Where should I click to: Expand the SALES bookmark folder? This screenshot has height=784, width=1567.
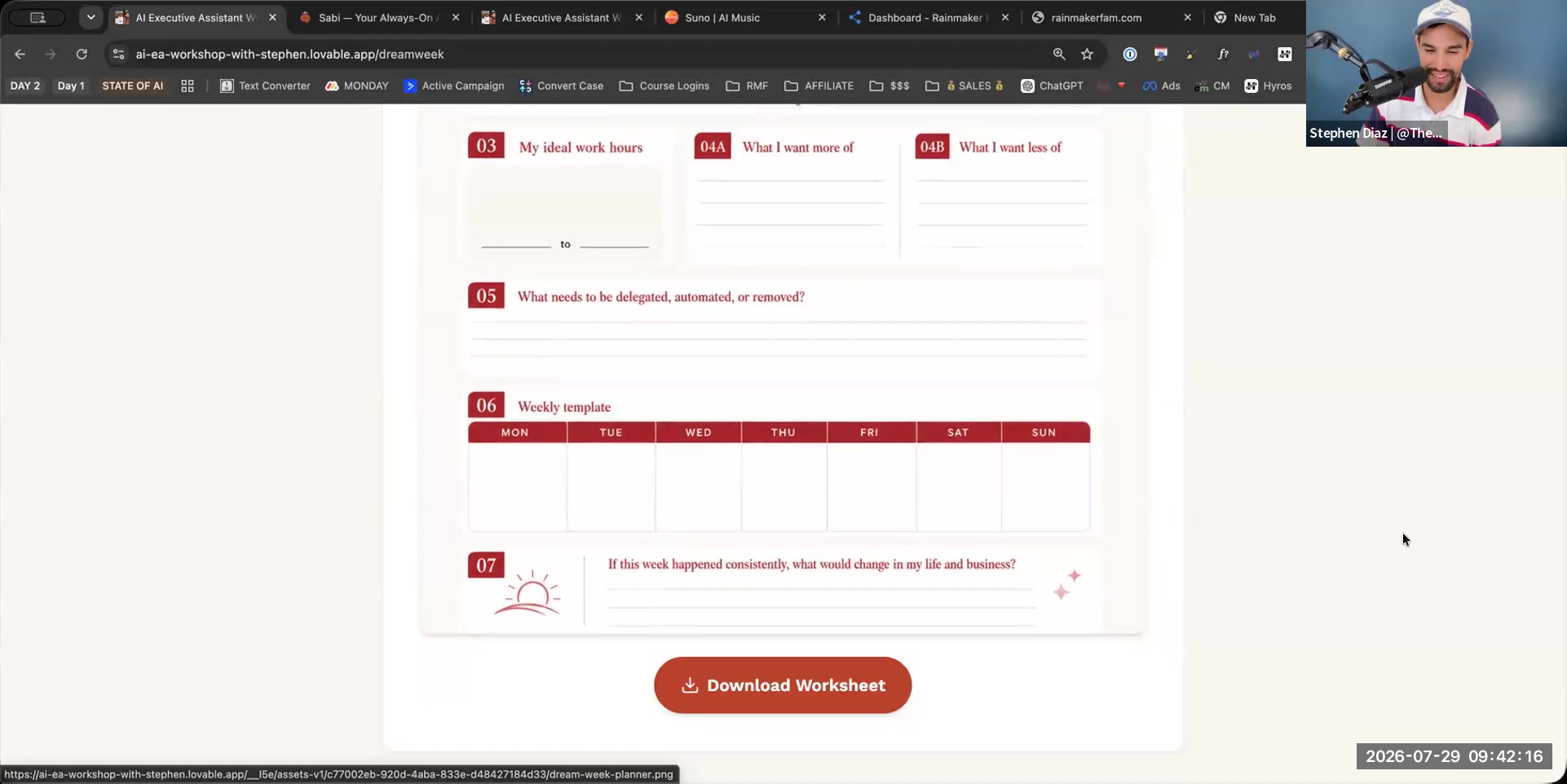(x=964, y=86)
